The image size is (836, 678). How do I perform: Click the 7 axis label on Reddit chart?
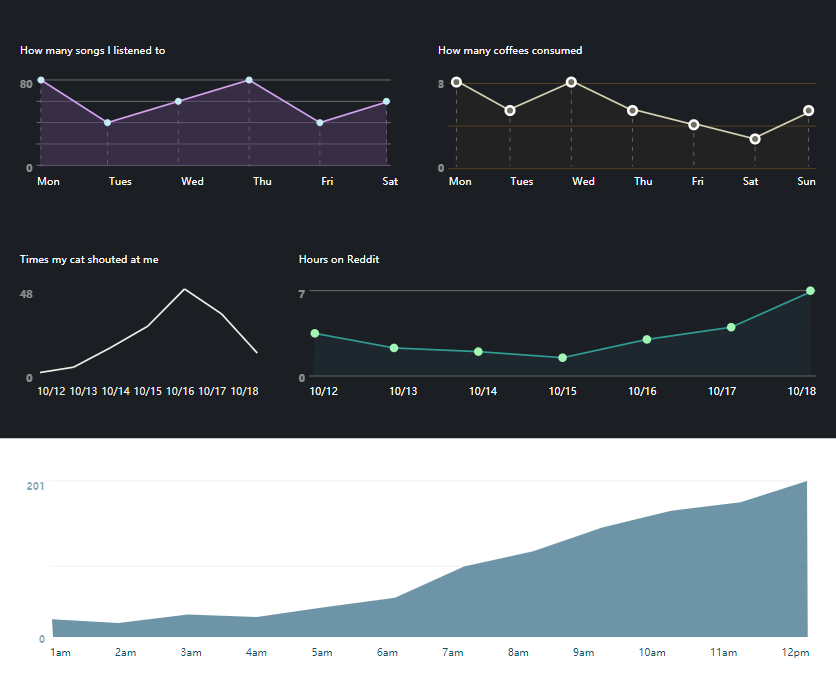302,294
